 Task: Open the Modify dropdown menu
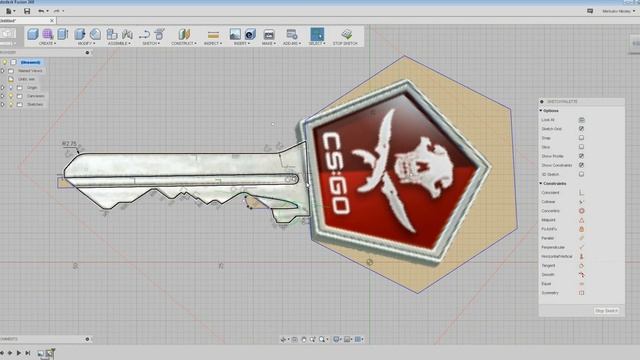click(86, 43)
